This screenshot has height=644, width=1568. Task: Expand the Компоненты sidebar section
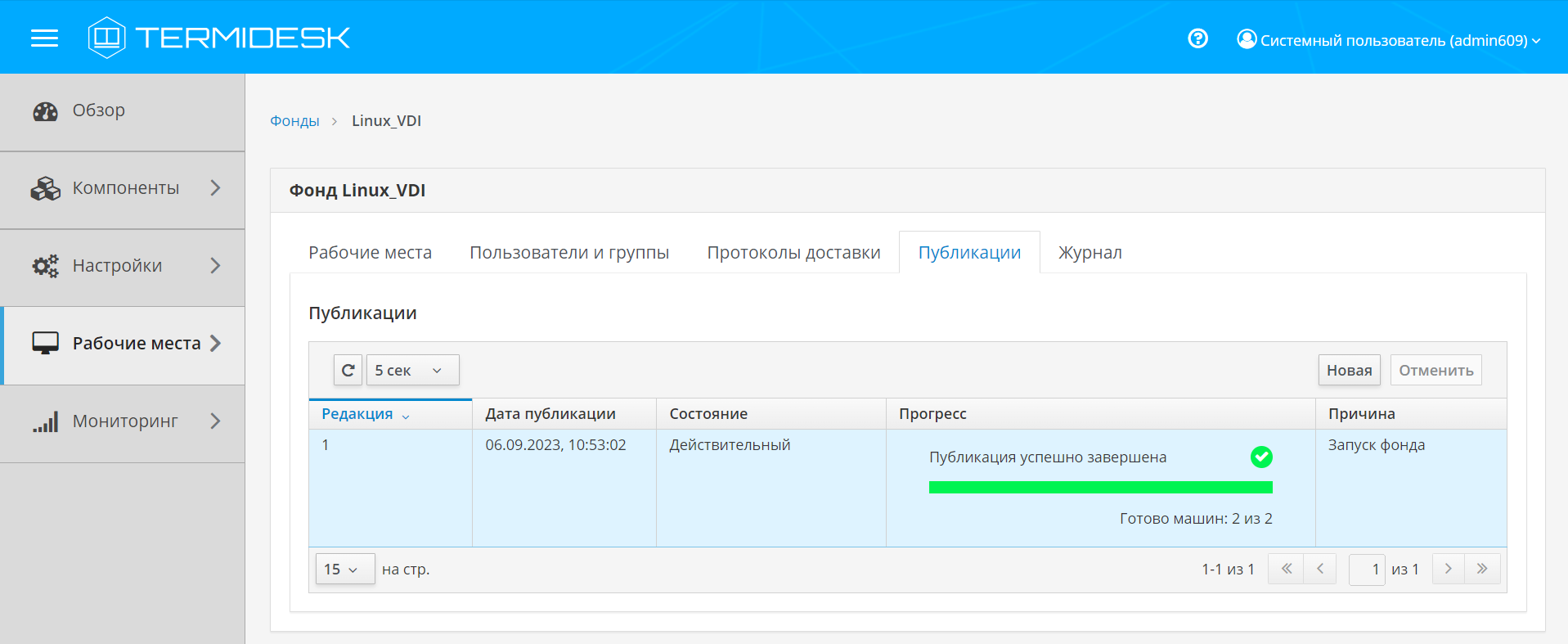click(x=123, y=188)
